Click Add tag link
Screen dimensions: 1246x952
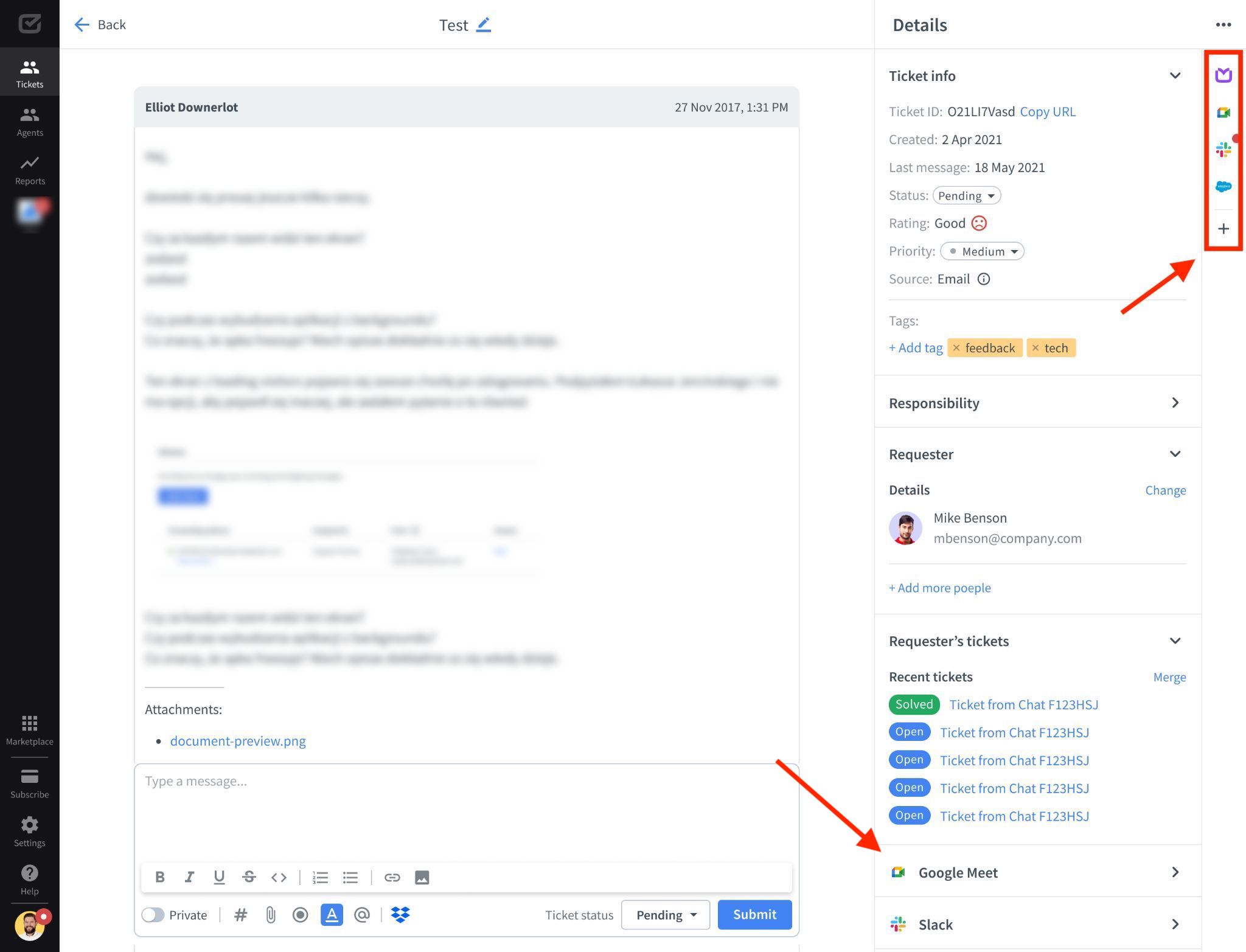pyautogui.click(x=916, y=347)
